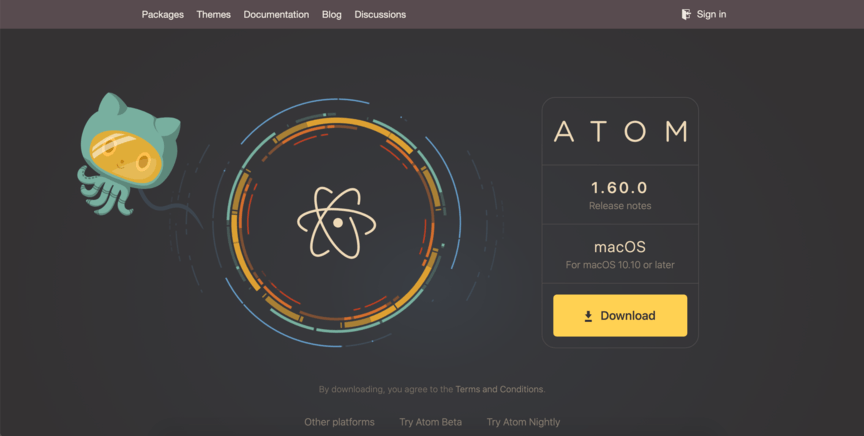864x436 pixels.
Task: Open the Packages page
Action: coord(163,14)
